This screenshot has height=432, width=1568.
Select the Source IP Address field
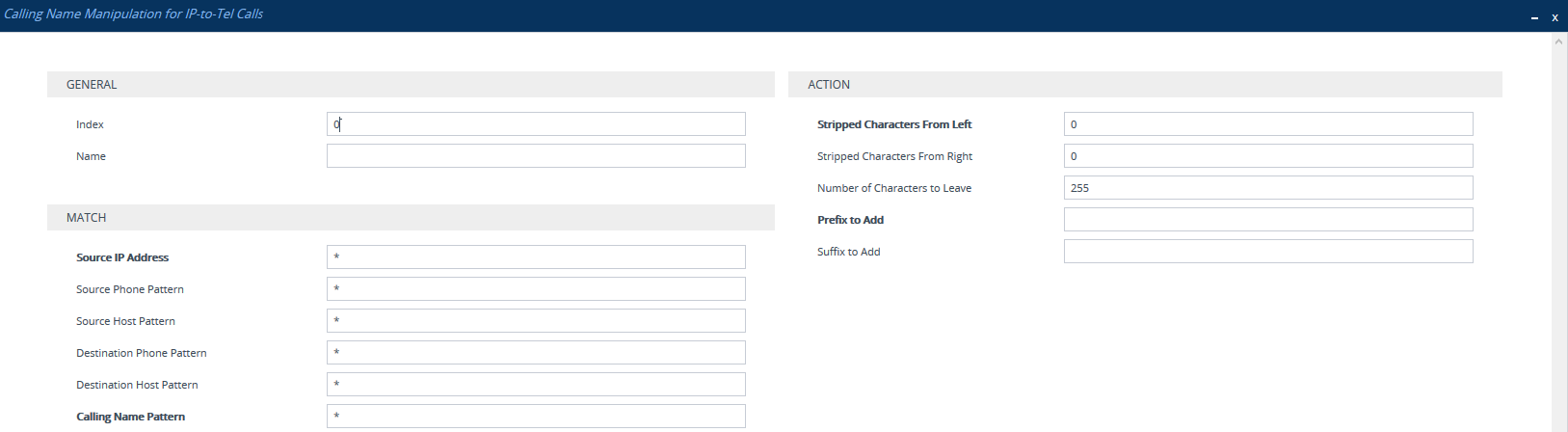pos(536,257)
